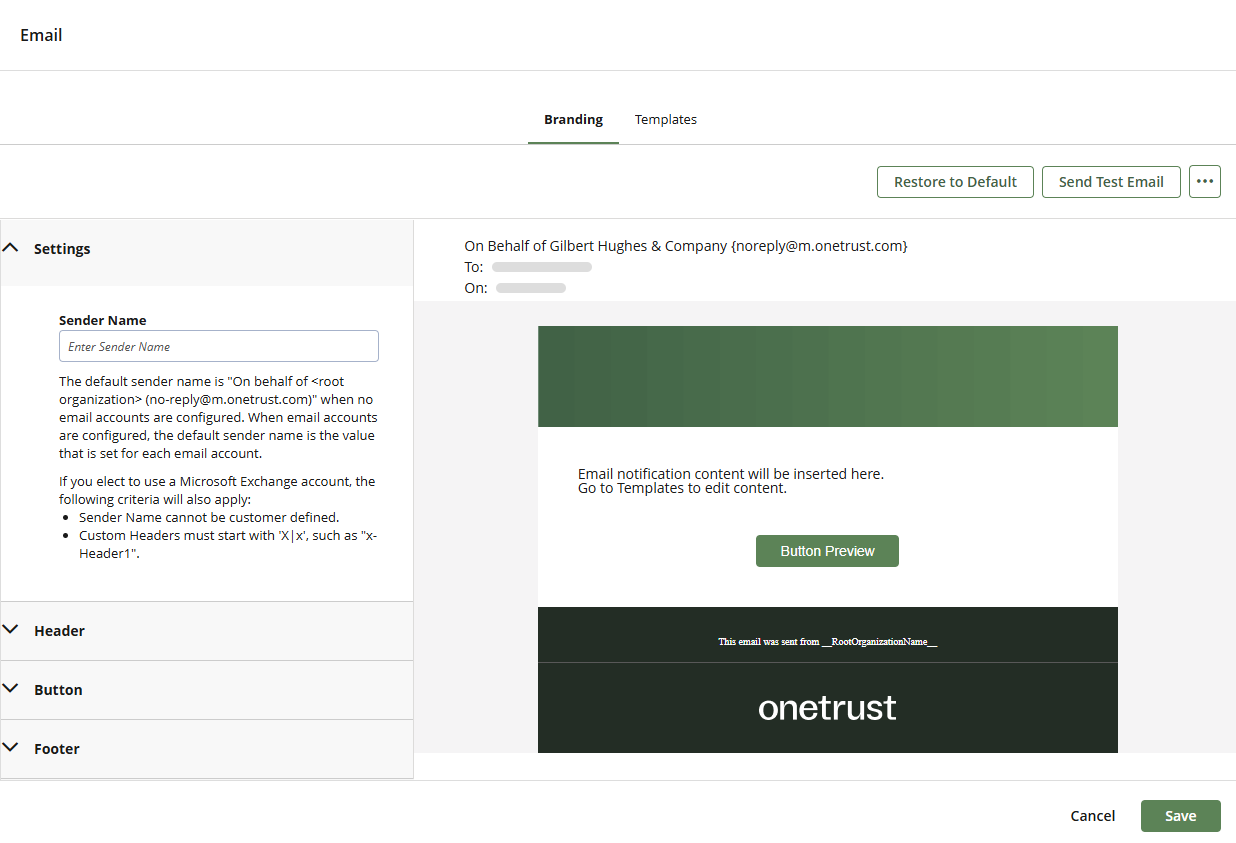Click 'Sender Name cannot be customer defined' bullet
The image size is (1236, 843).
[x=209, y=518]
